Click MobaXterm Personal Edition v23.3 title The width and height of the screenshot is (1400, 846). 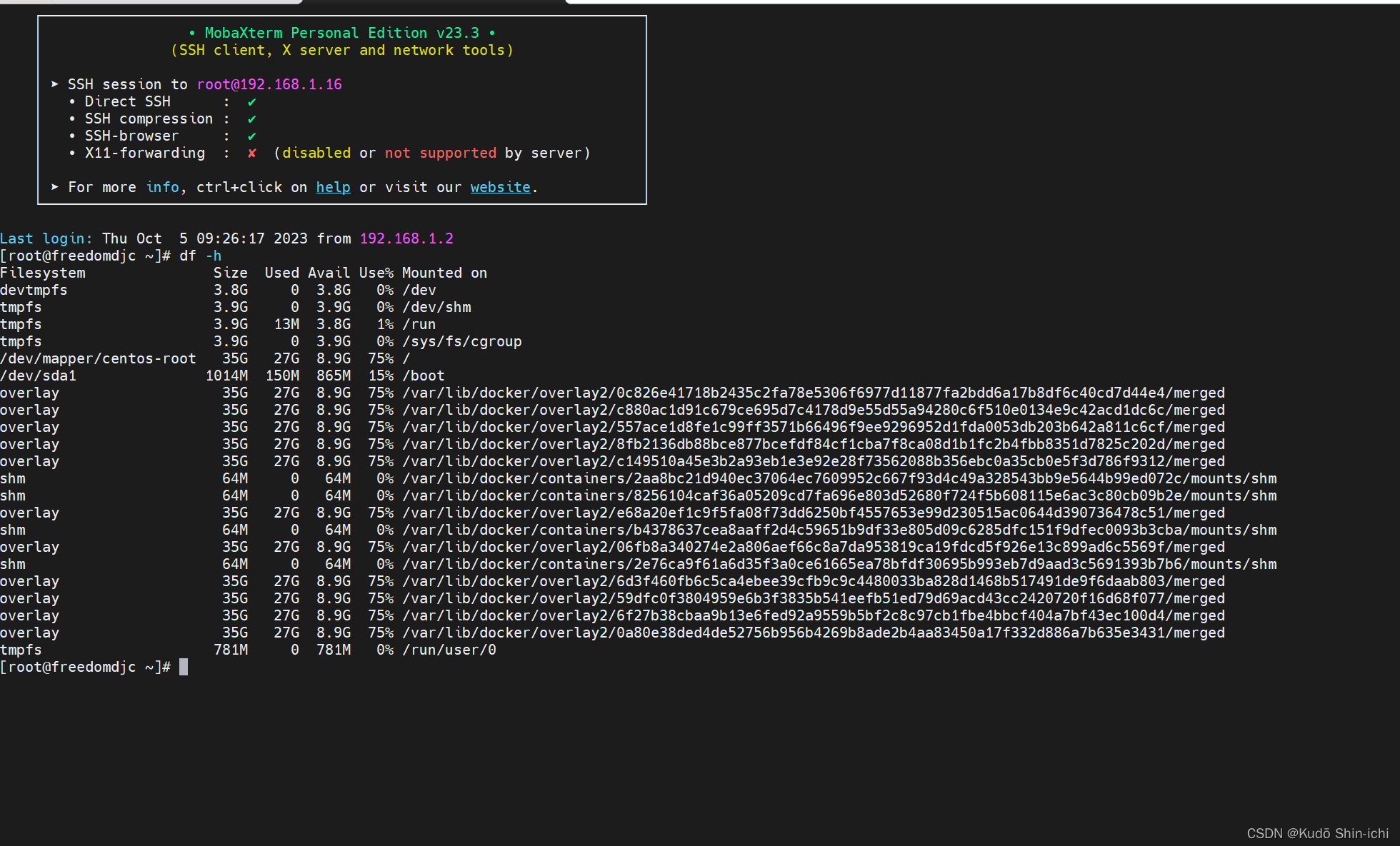[342, 33]
